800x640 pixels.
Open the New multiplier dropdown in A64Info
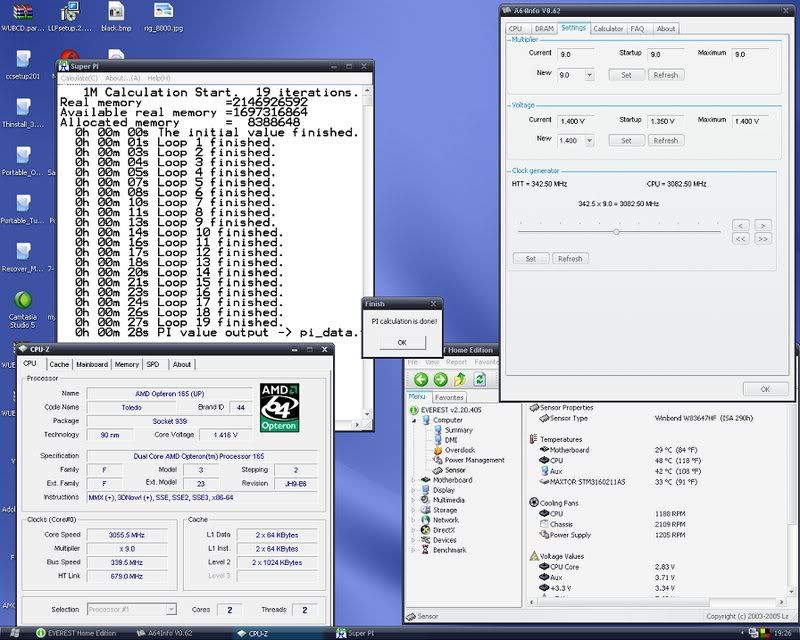pos(589,75)
